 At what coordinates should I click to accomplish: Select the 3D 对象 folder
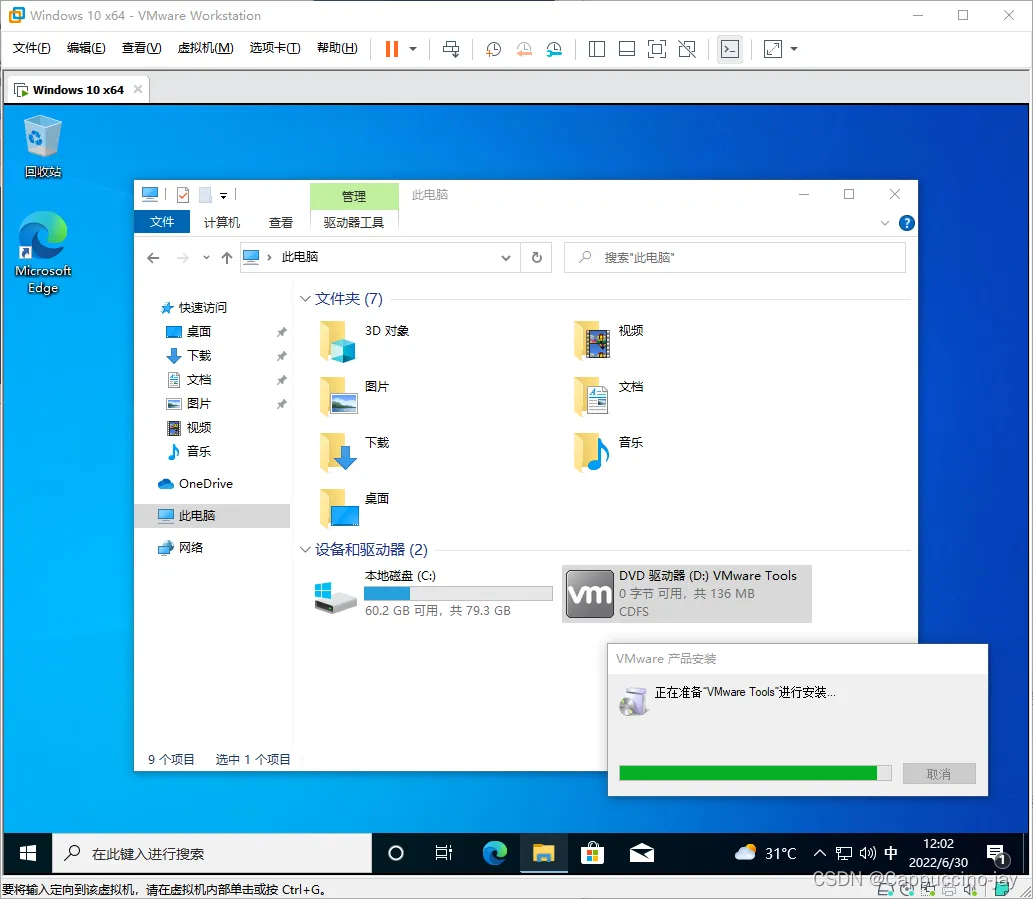[365, 341]
